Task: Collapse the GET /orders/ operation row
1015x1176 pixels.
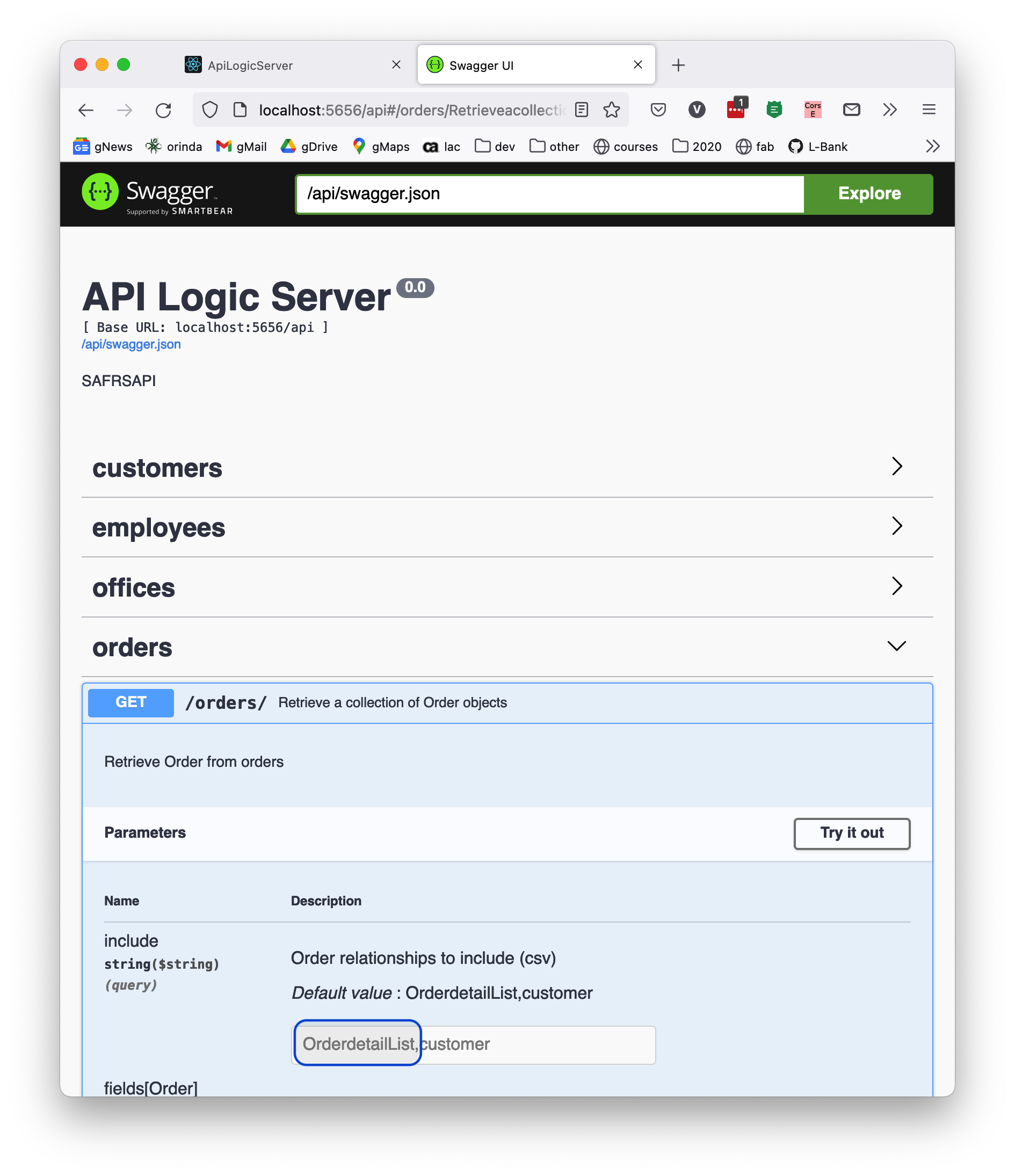Action: point(507,703)
